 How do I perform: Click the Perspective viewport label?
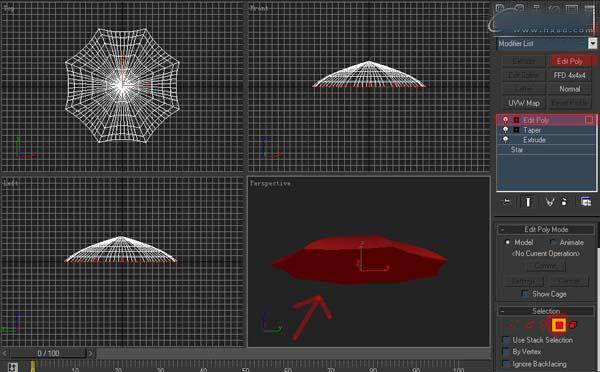pos(270,183)
